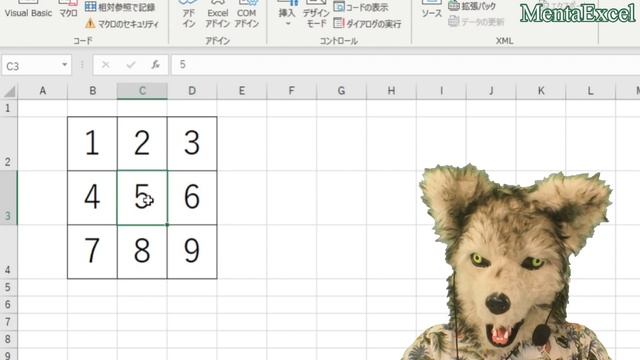This screenshot has height=360, width=640.
Task: Click the formula bar showing 5
Action: [x=406, y=65]
